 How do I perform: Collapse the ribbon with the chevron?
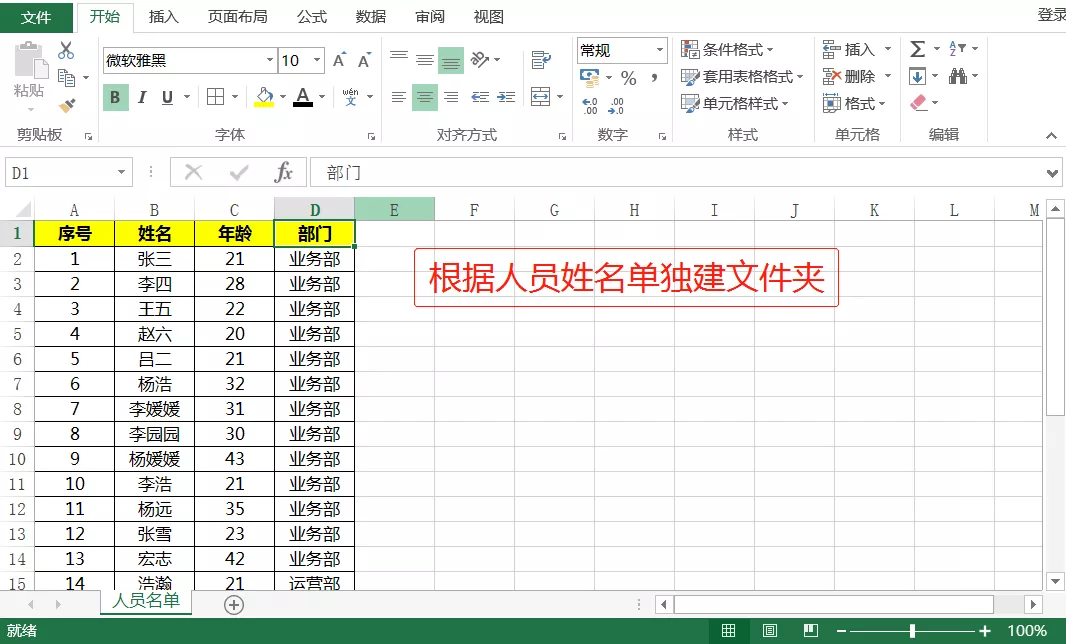(1051, 135)
